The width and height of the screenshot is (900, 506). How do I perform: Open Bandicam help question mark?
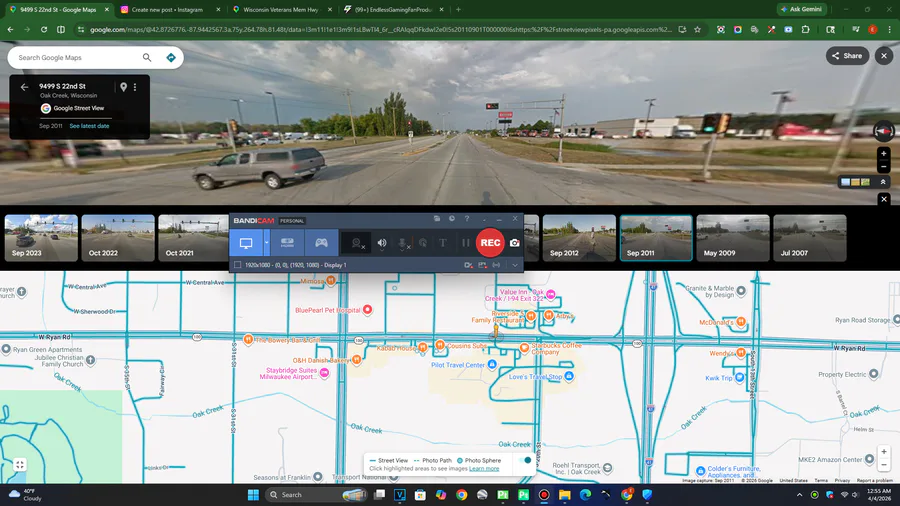[467, 219]
